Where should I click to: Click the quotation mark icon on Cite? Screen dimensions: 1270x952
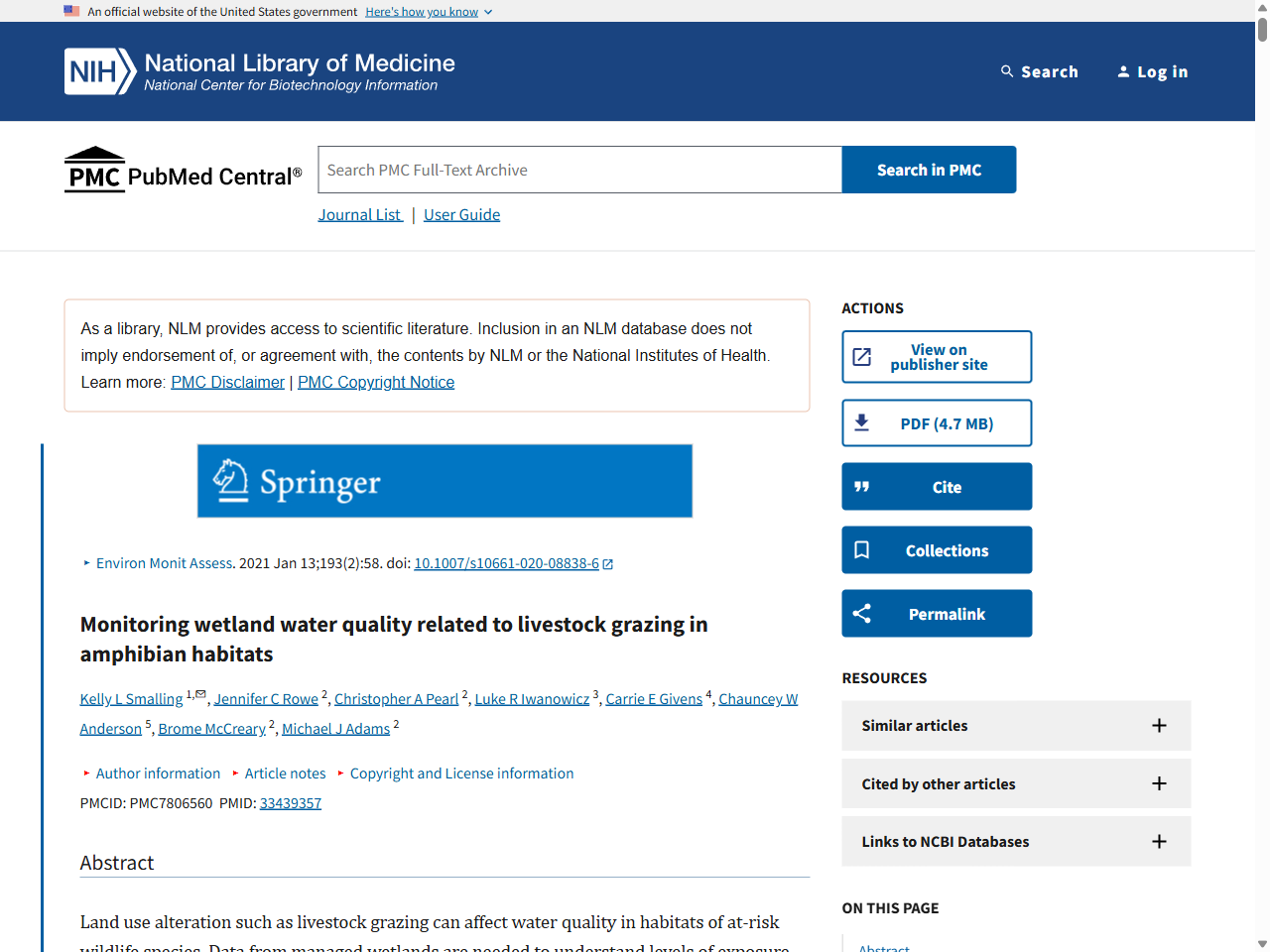point(862,487)
